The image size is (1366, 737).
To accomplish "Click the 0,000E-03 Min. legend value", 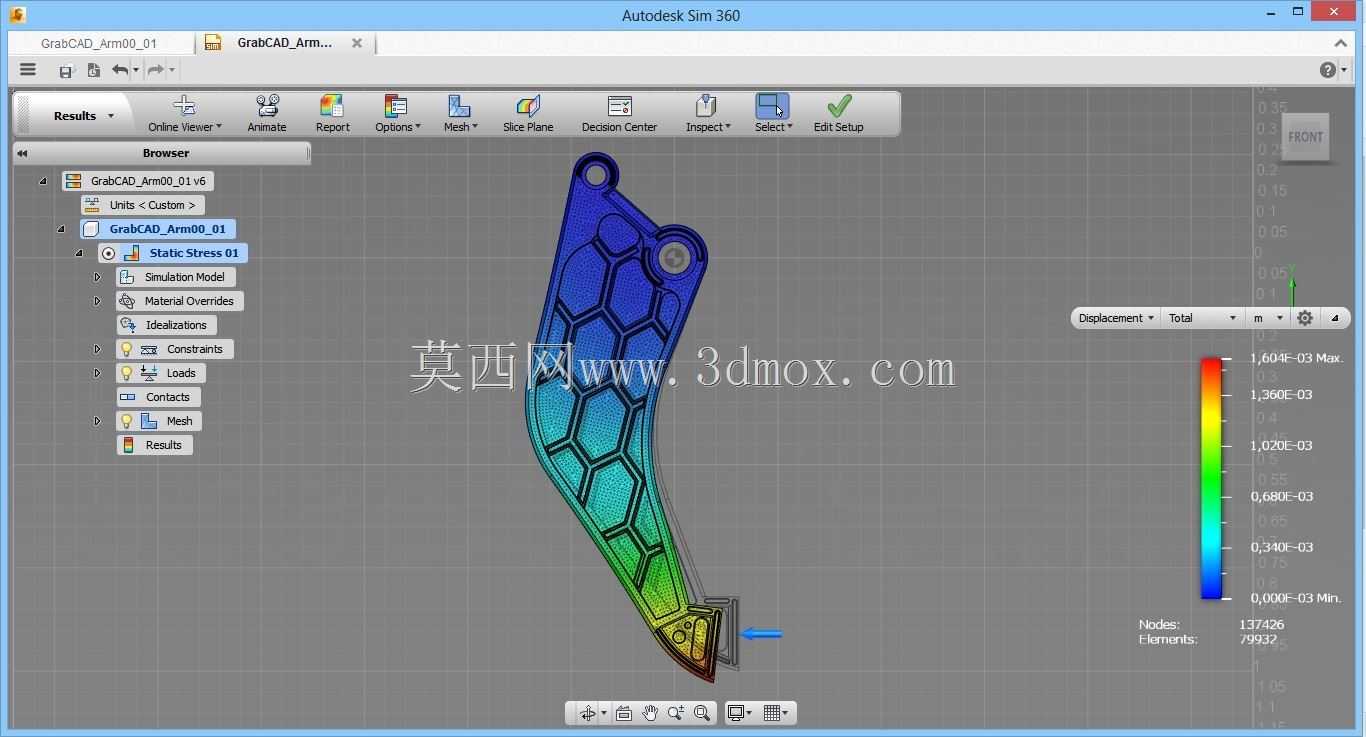I will [1296, 598].
